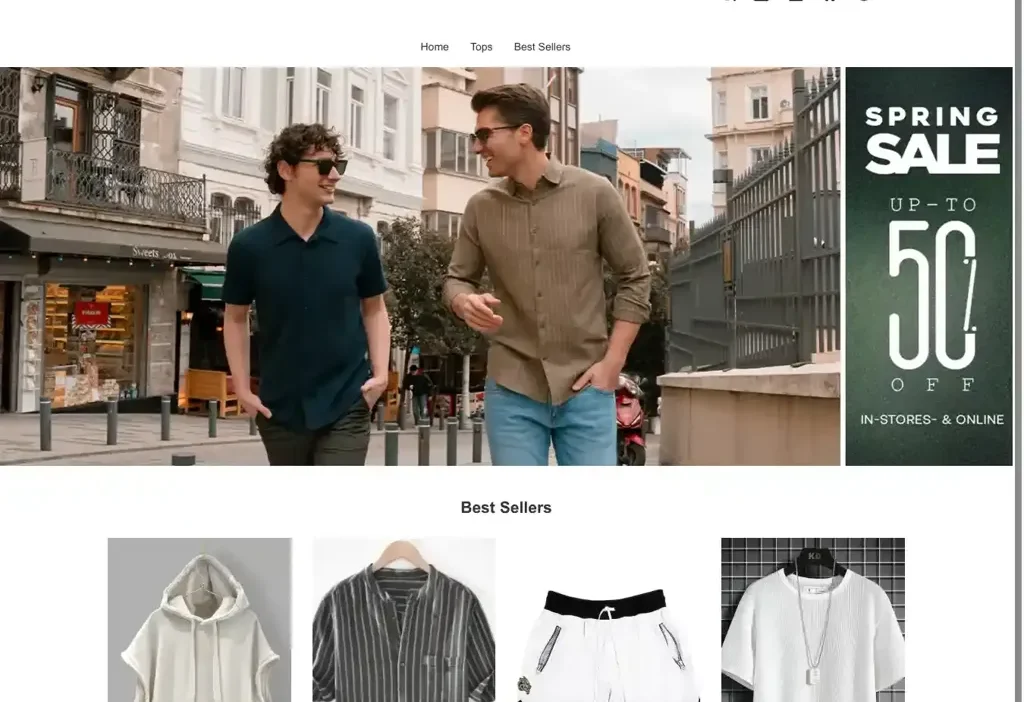This screenshot has width=1024, height=702.
Task: Click the hero image of two men walking
Action: (x=420, y=265)
